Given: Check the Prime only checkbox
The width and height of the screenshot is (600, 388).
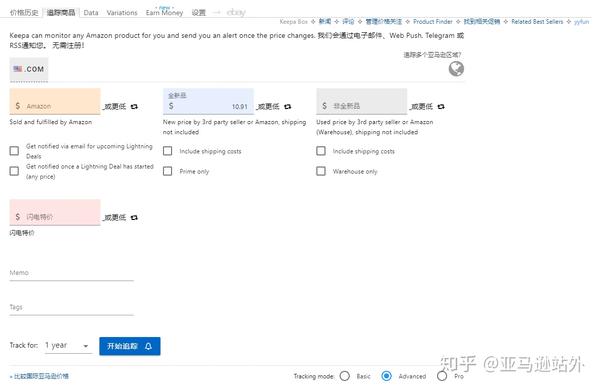Looking at the screenshot, I should point(168,171).
